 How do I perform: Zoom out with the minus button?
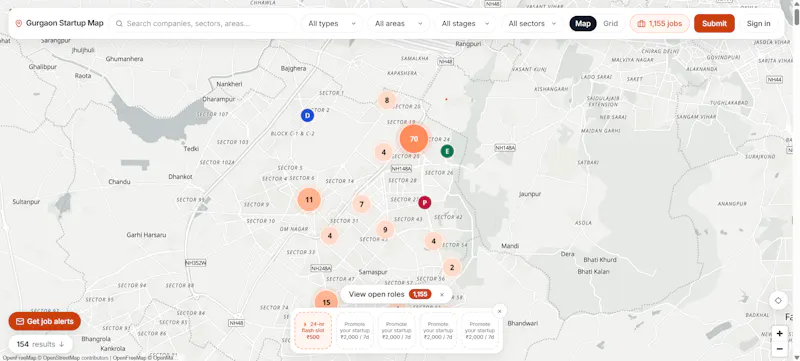[780, 349]
